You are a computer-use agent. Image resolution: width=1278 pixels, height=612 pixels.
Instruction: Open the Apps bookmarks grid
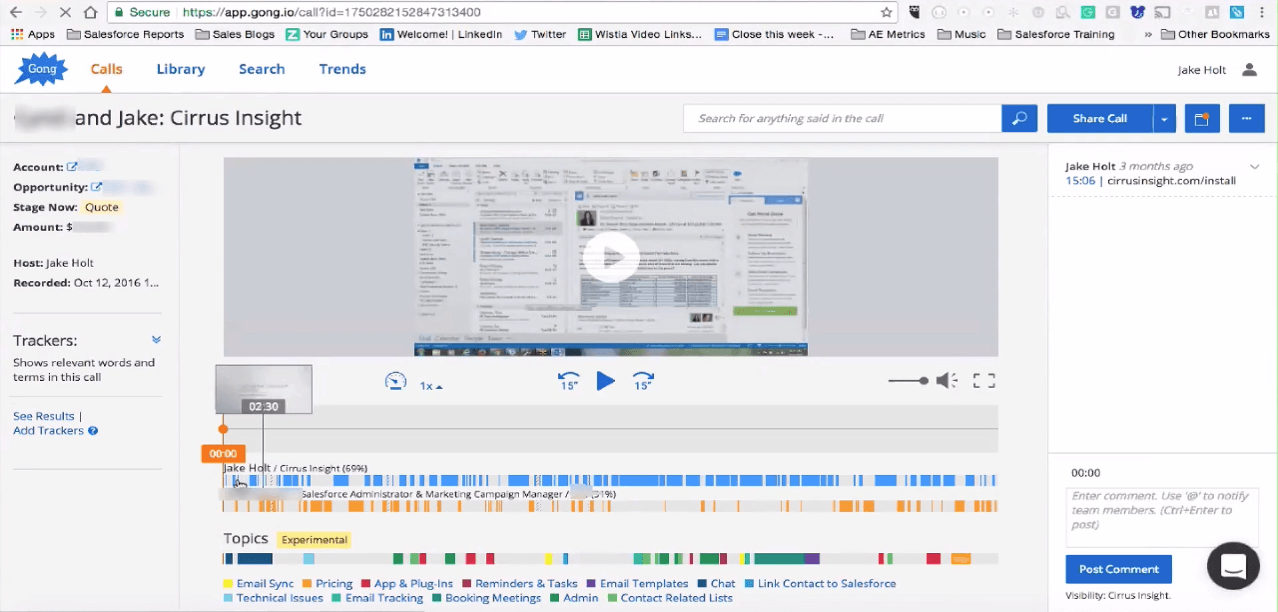34,34
